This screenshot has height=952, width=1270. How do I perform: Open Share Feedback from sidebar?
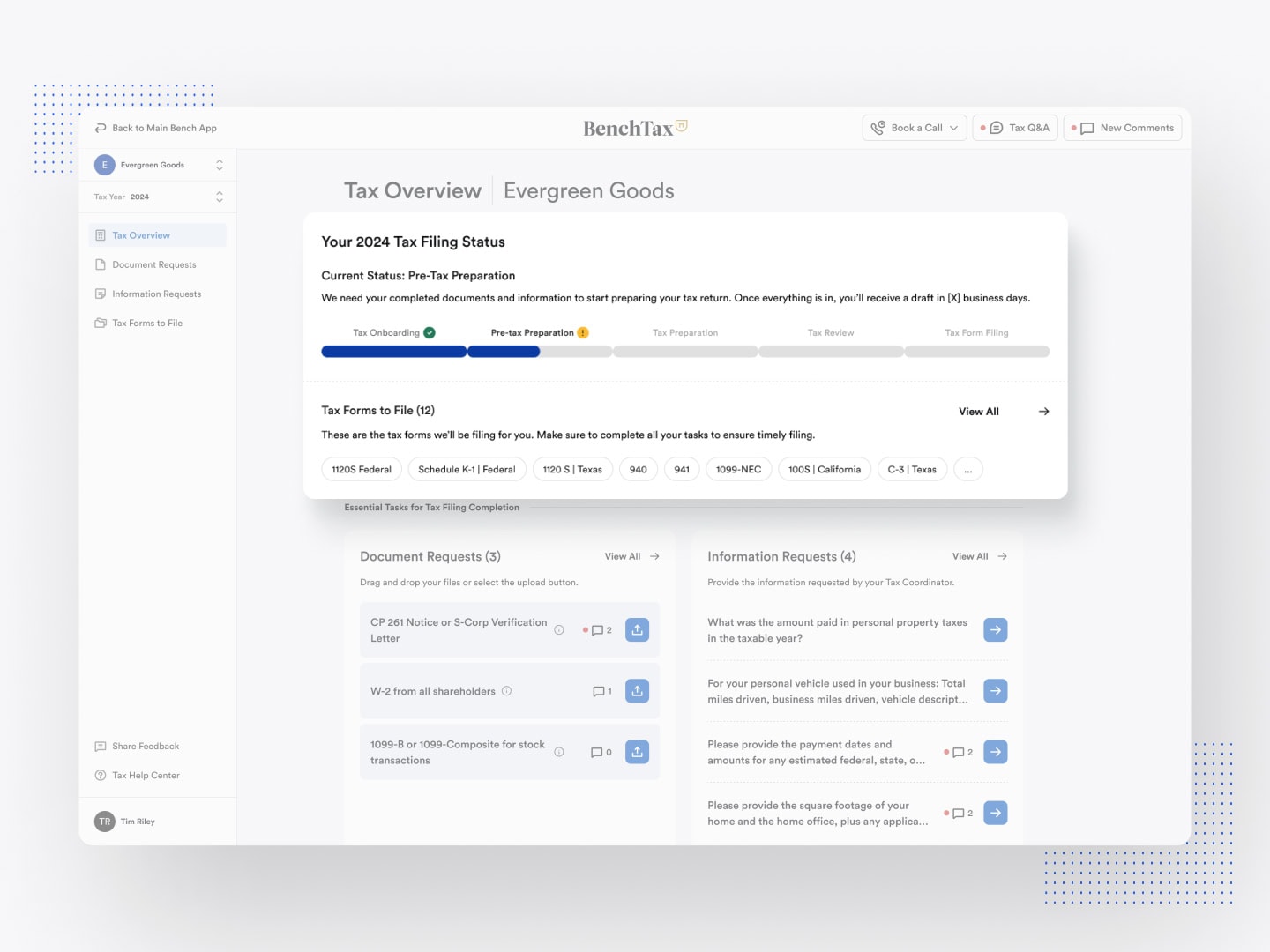[x=138, y=747]
